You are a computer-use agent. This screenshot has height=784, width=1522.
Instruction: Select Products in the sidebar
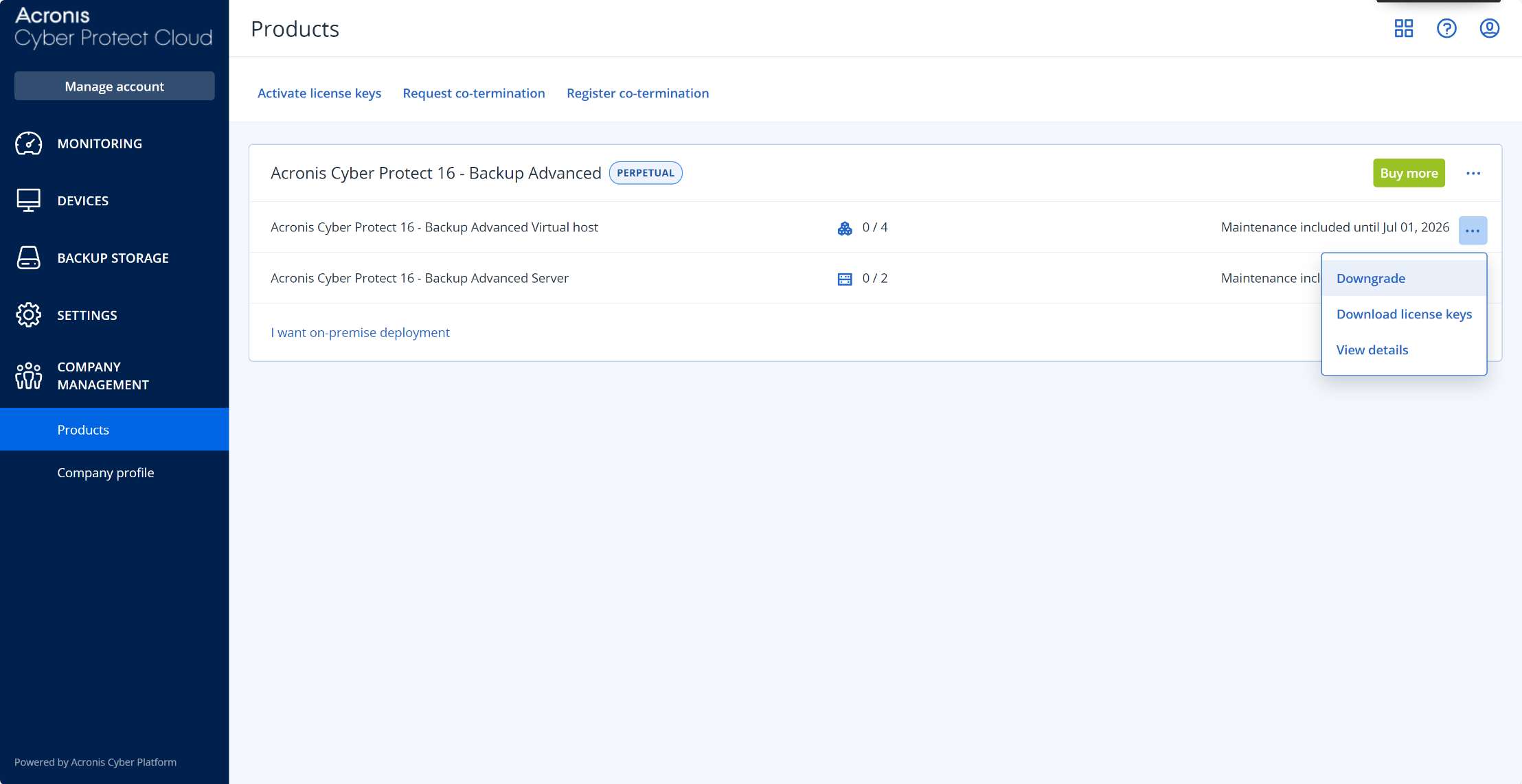(114, 429)
